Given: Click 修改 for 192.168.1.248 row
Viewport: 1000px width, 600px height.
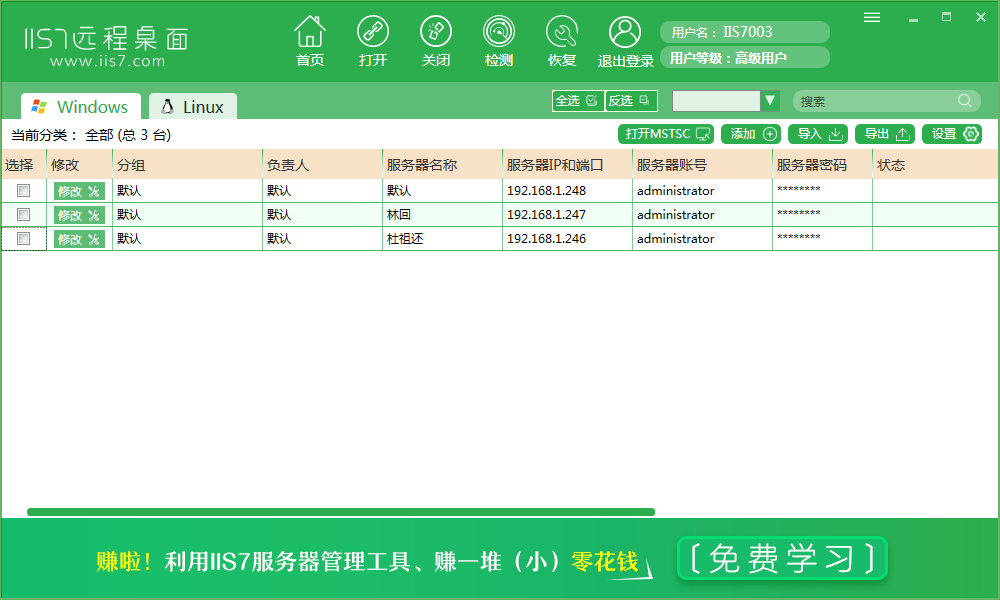Looking at the screenshot, I should coord(79,191).
